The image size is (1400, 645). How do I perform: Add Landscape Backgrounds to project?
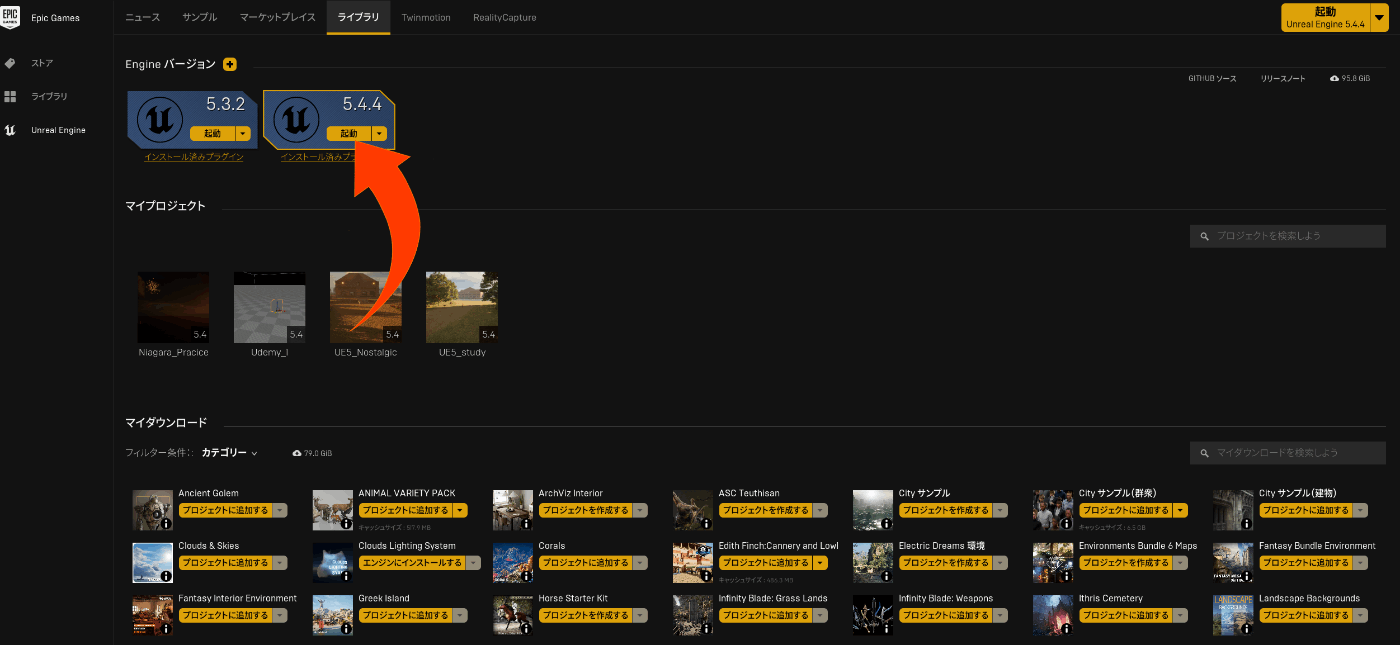(1305, 616)
